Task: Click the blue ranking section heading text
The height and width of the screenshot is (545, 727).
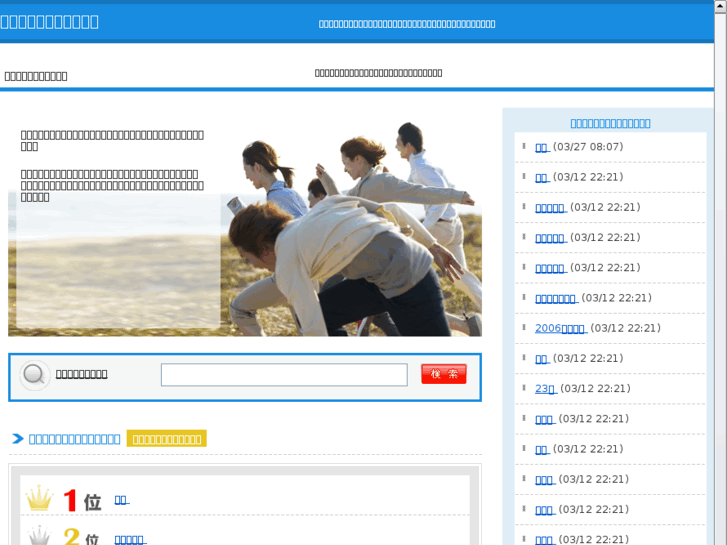Action: (x=75, y=439)
